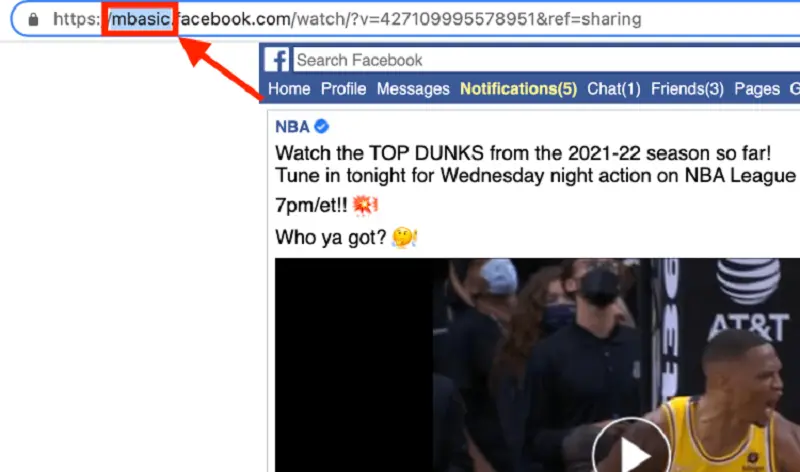Open the Home link
Screen dimensions: 800x472
289,89
